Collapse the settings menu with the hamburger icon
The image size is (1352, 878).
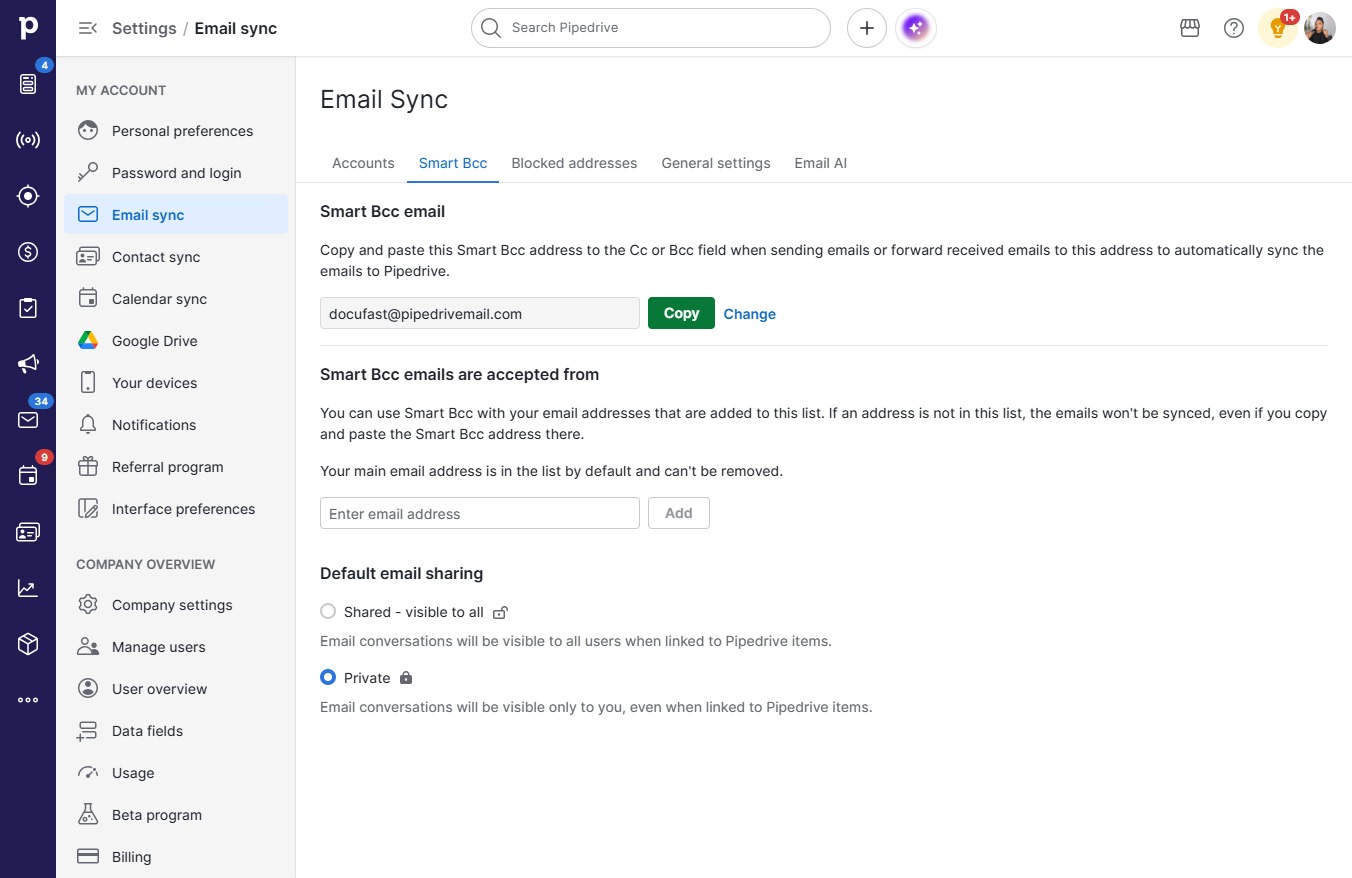pos(88,28)
